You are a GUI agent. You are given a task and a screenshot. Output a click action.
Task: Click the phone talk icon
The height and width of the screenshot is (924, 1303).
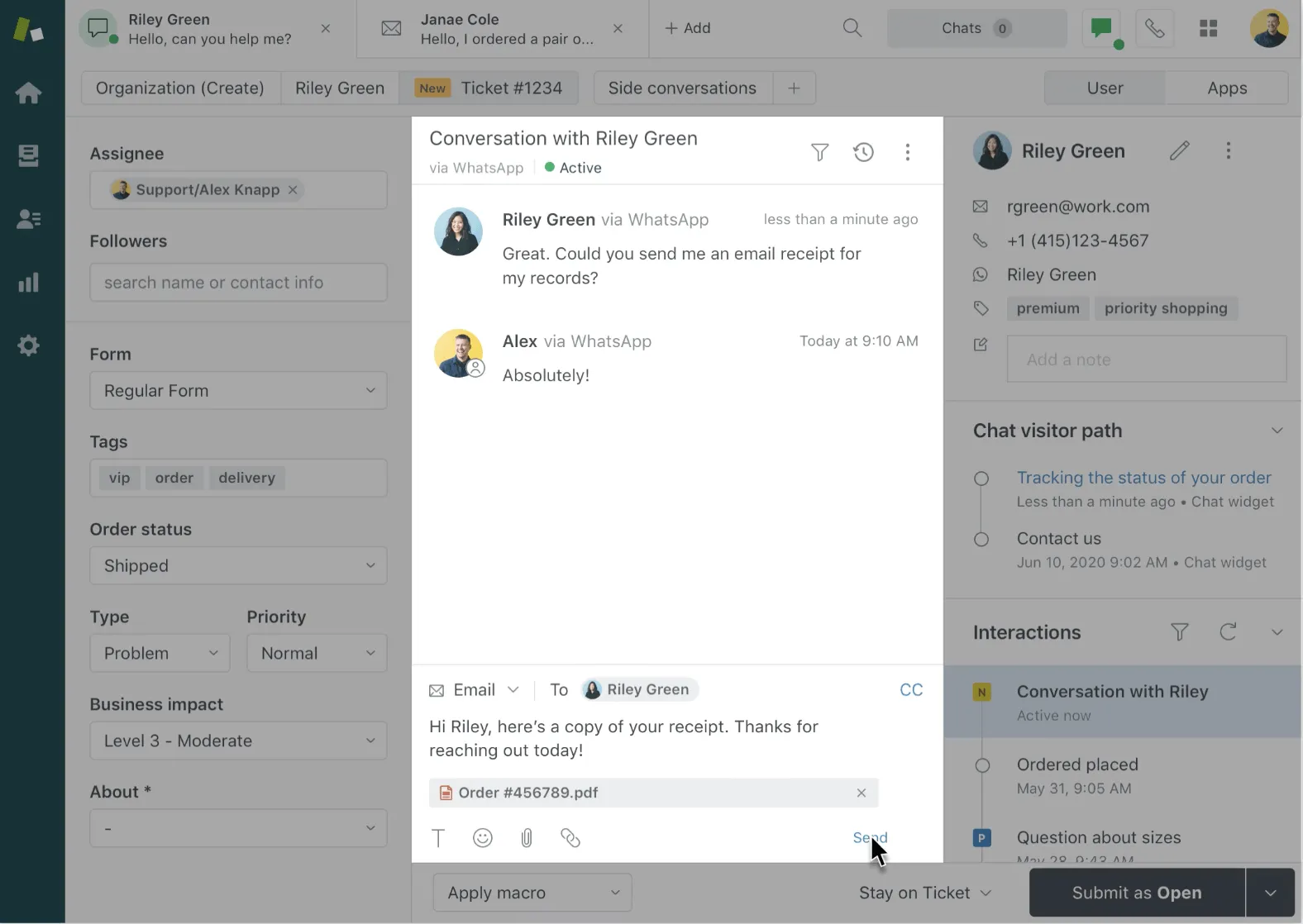[1154, 29]
